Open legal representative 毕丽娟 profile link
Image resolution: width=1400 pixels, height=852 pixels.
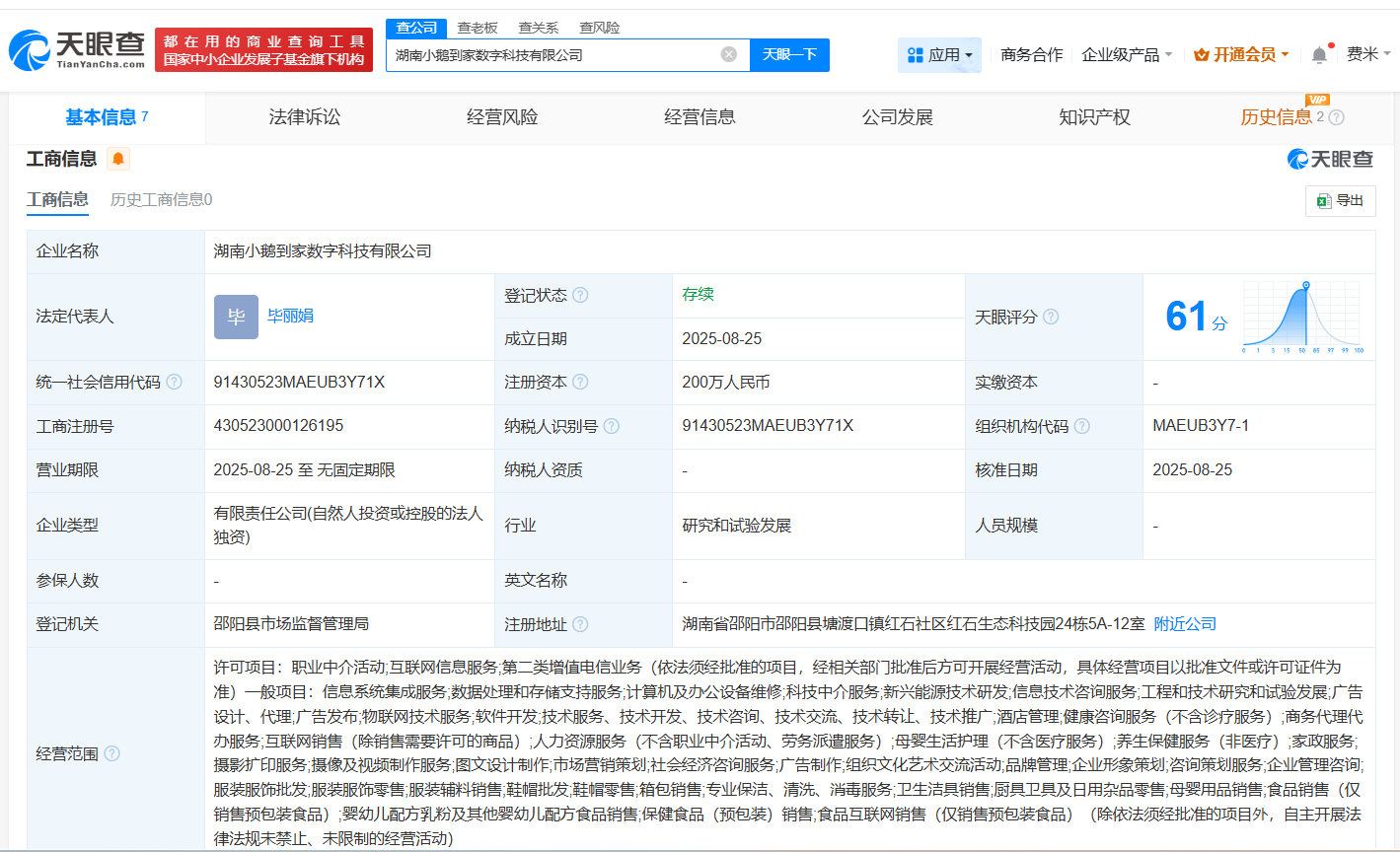click(x=289, y=317)
